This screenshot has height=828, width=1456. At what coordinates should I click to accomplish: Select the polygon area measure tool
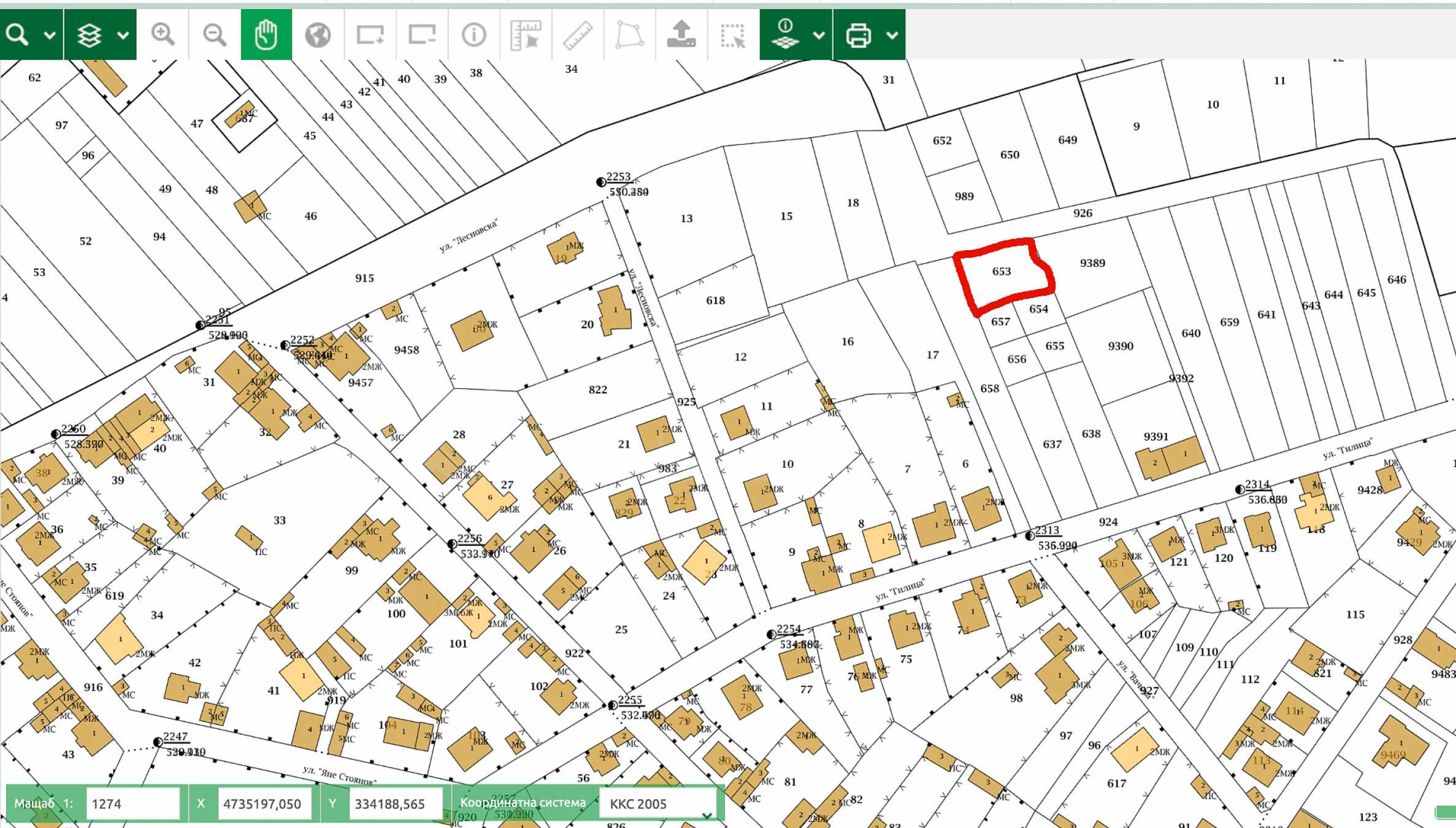[629, 34]
